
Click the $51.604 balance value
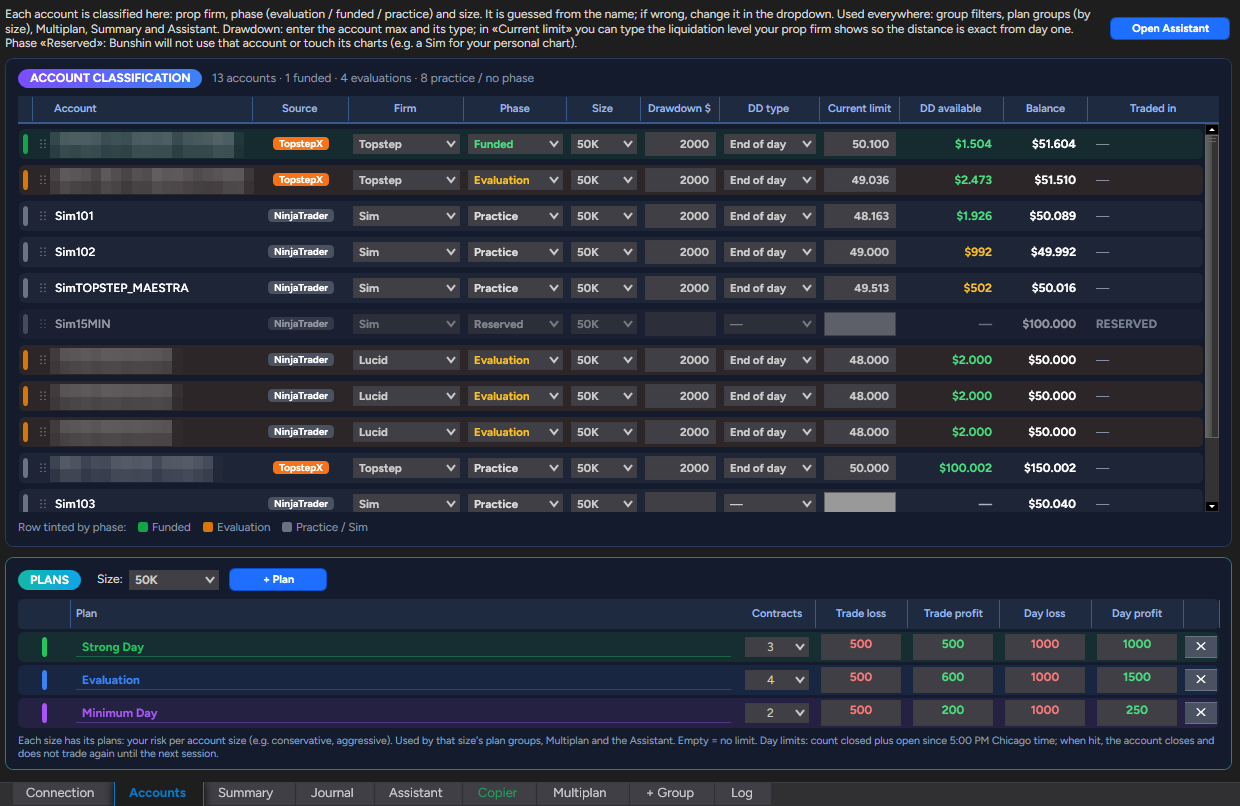pyautogui.click(x=1054, y=144)
